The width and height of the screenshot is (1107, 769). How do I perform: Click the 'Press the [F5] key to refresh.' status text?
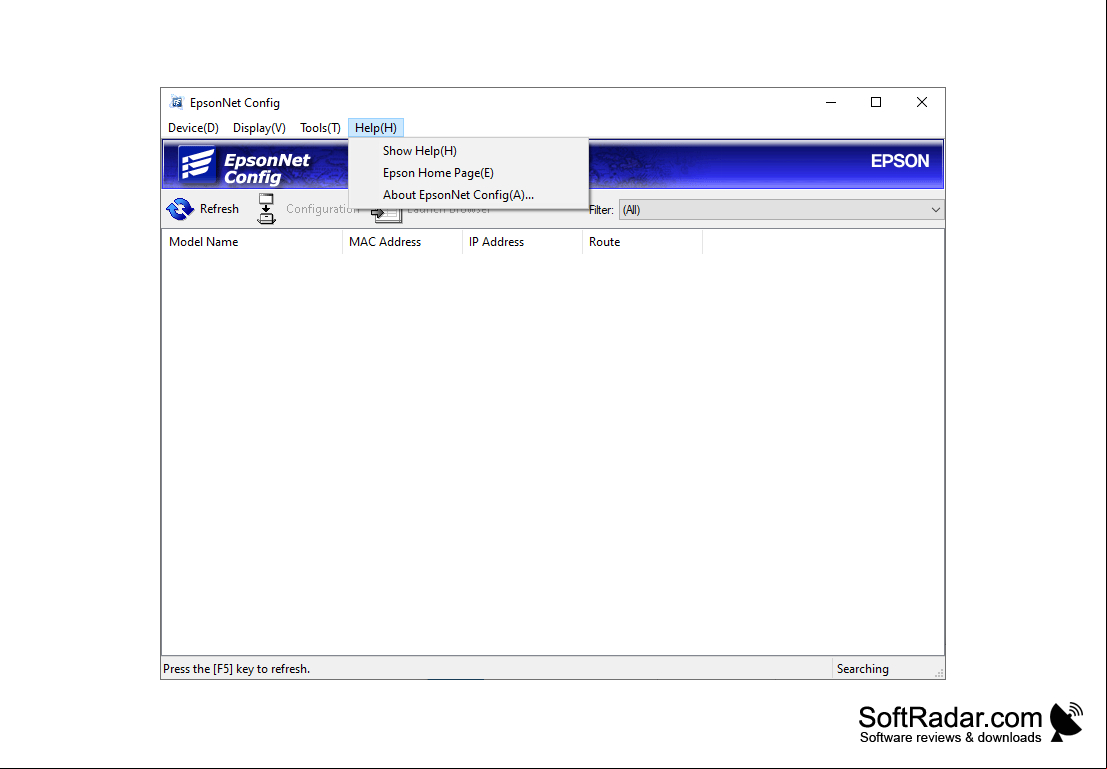click(x=237, y=669)
